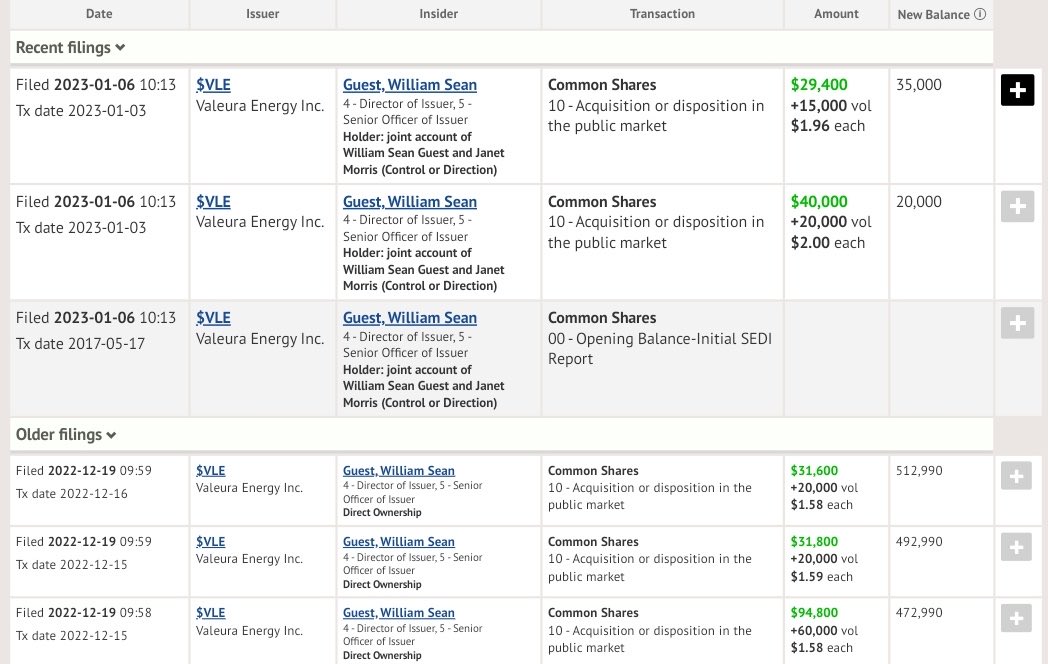Click the Transaction column header
This screenshot has height=664, width=1048.
coord(662,14)
